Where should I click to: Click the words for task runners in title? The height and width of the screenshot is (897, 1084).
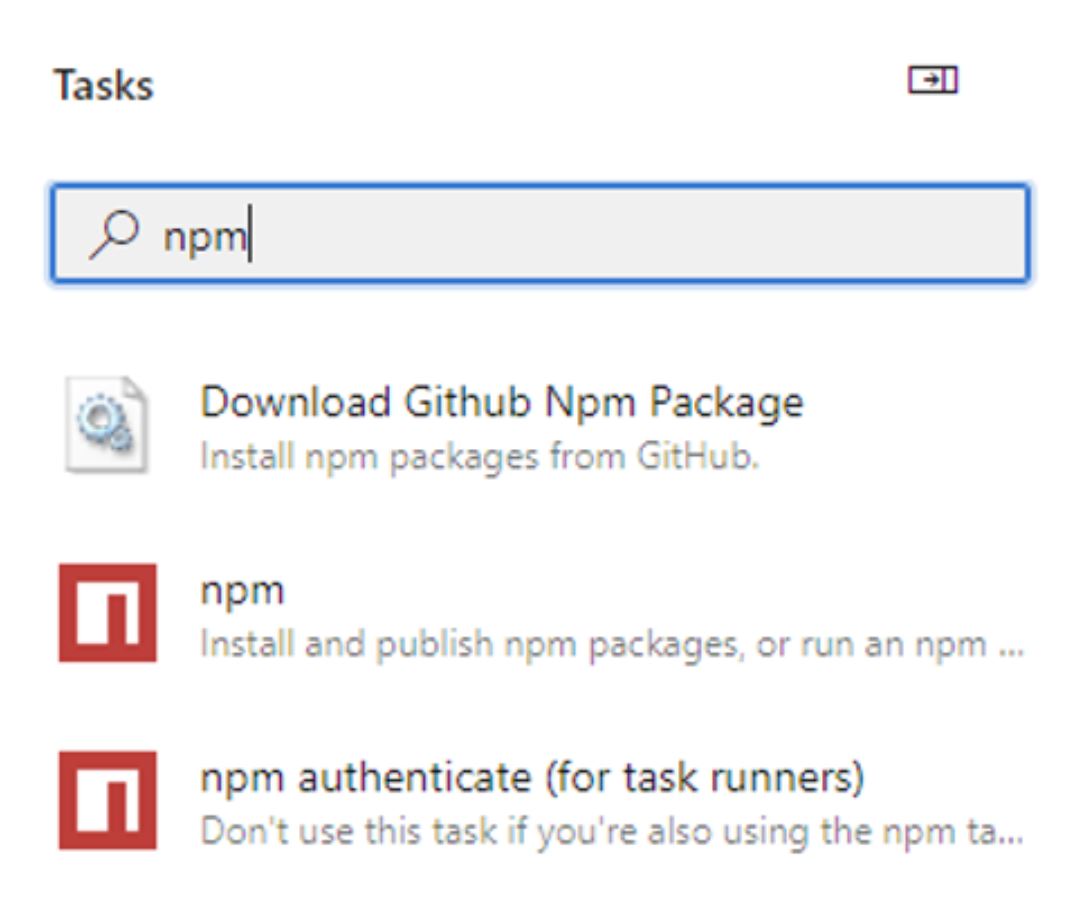click(704, 778)
